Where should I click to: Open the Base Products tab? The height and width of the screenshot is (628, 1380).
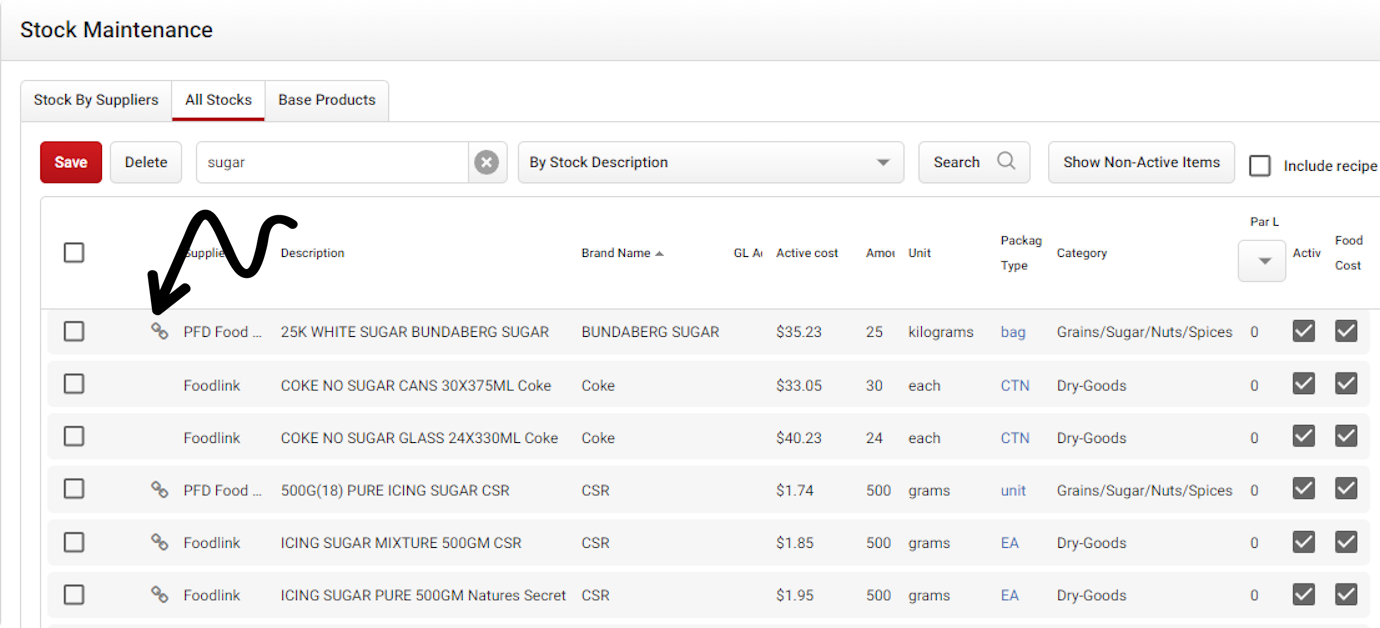point(327,100)
